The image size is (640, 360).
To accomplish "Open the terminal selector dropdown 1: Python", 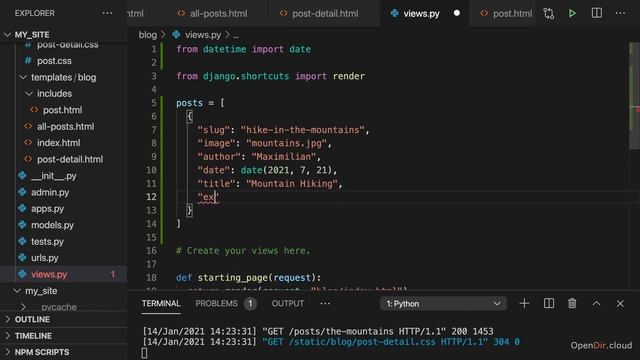I will [x=443, y=304].
